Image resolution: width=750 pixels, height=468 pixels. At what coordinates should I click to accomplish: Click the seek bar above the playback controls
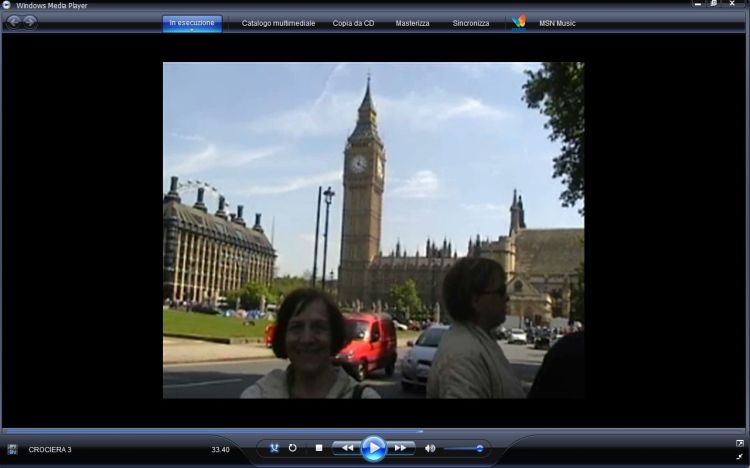click(x=375, y=431)
